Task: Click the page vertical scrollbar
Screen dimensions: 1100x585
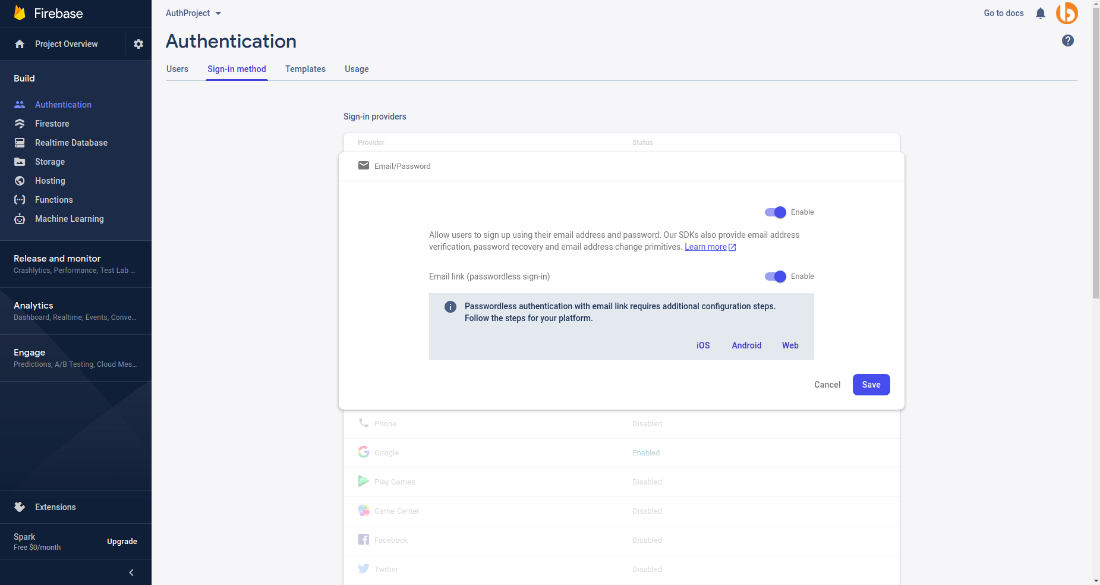Action: point(1094,151)
